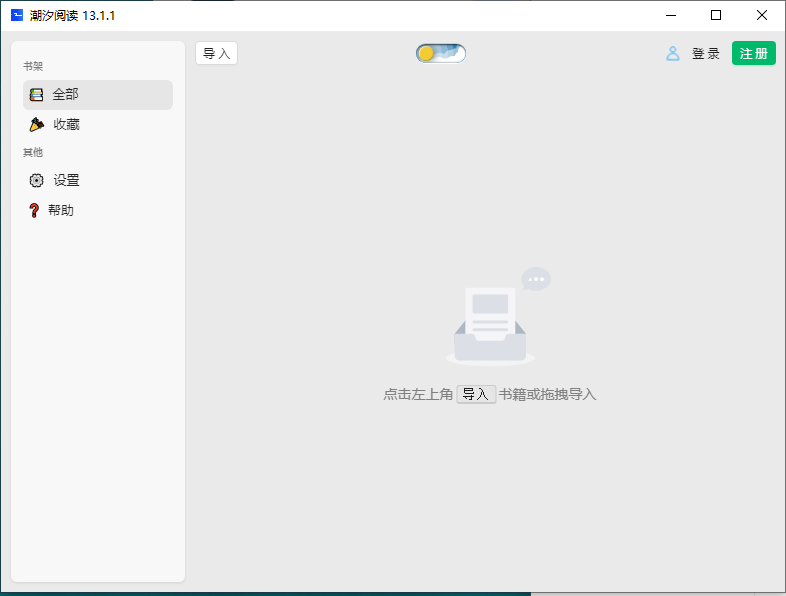This screenshot has height=596, width=786.
Task: Minimize the 潮汐阅读 window
Action: (x=671, y=16)
